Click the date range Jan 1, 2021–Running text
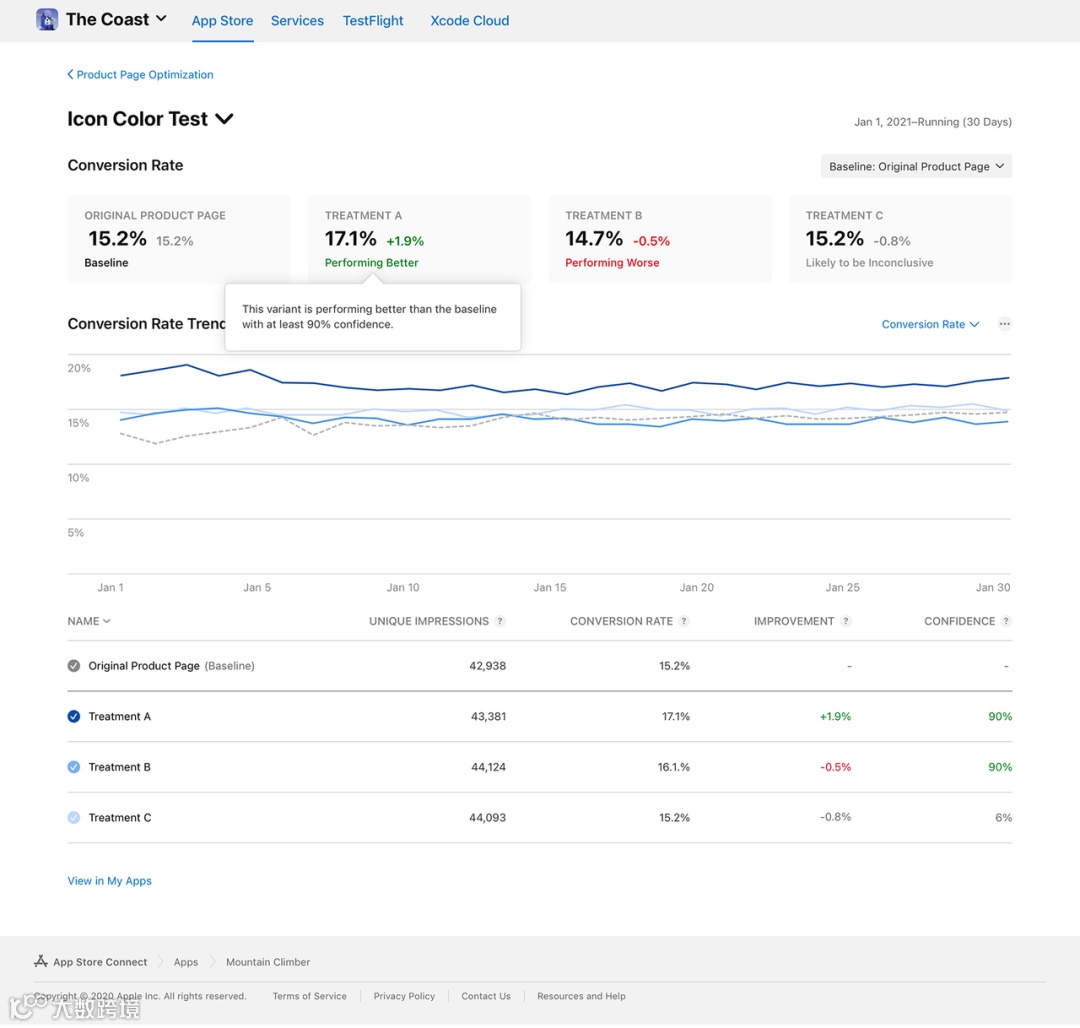This screenshot has height=1028, width=1080. click(x=933, y=122)
